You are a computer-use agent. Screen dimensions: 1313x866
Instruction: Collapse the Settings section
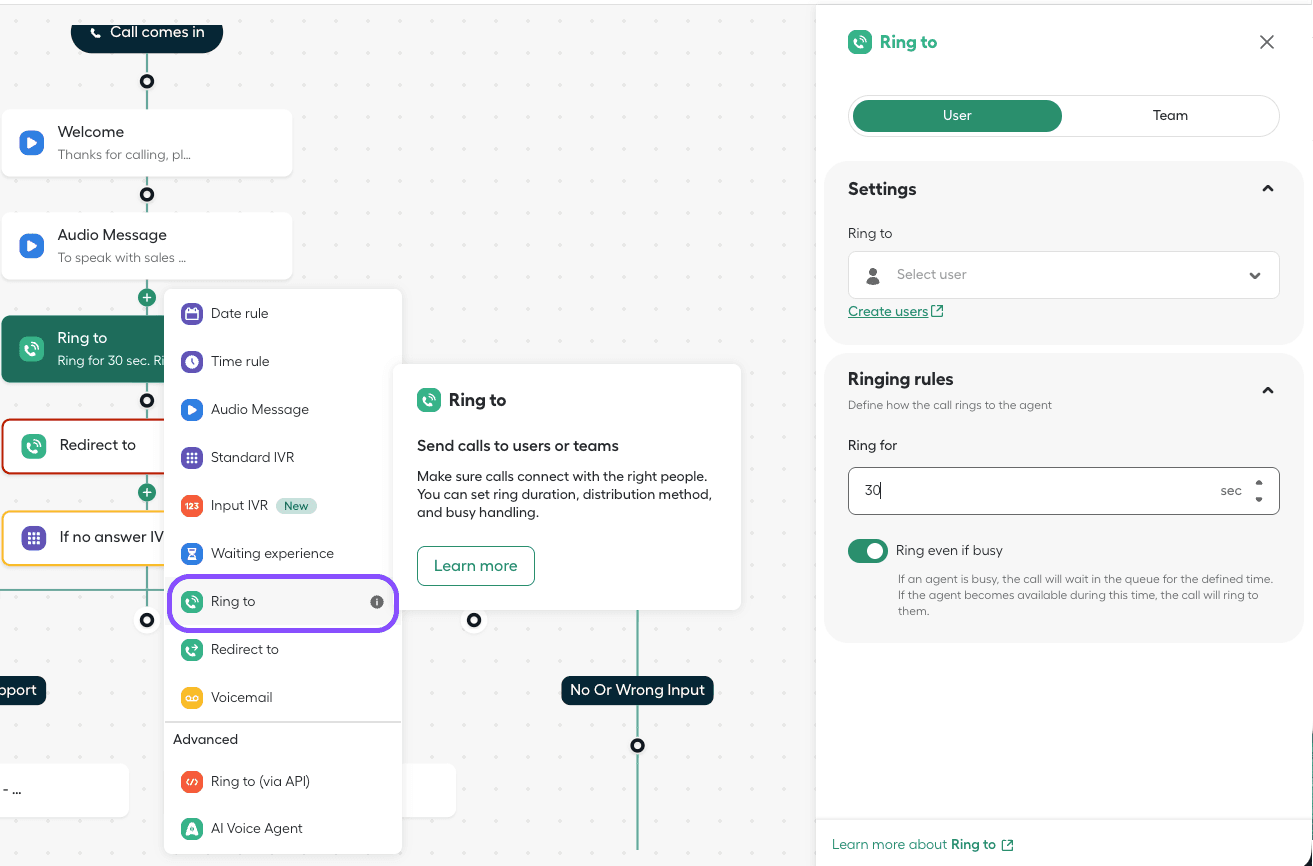click(x=1267, y=189)
